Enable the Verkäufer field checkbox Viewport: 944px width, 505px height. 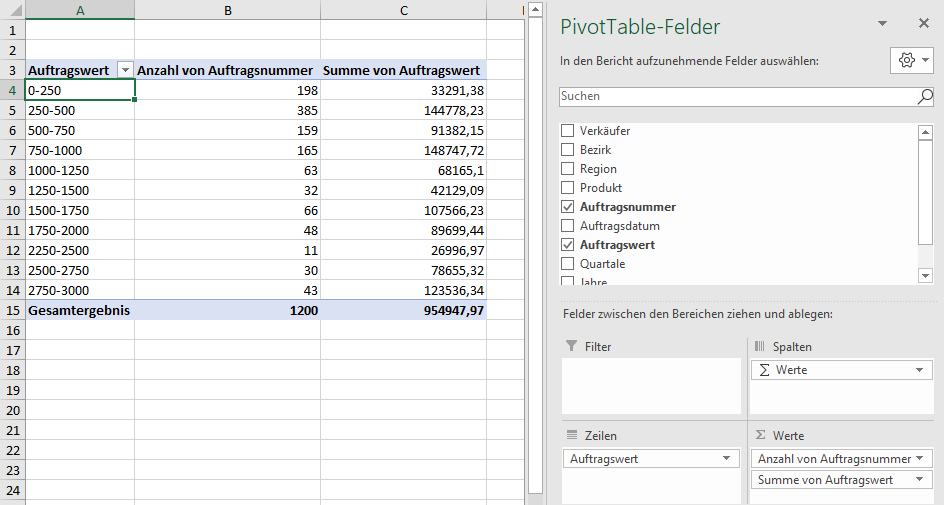[x=568, y=131]
